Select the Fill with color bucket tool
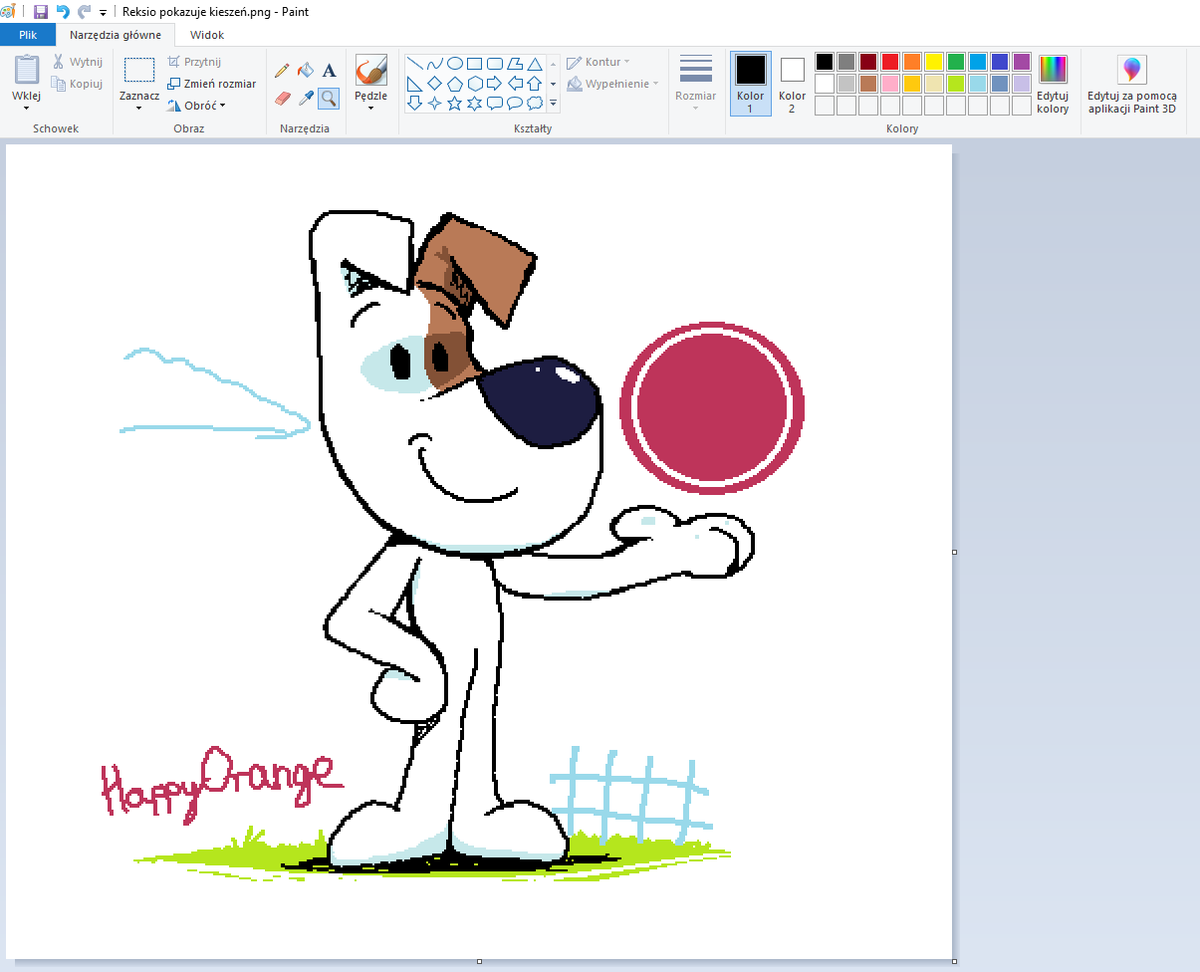Image resolution: width=1200 pixels, height=972 pixels. (305, 70)
